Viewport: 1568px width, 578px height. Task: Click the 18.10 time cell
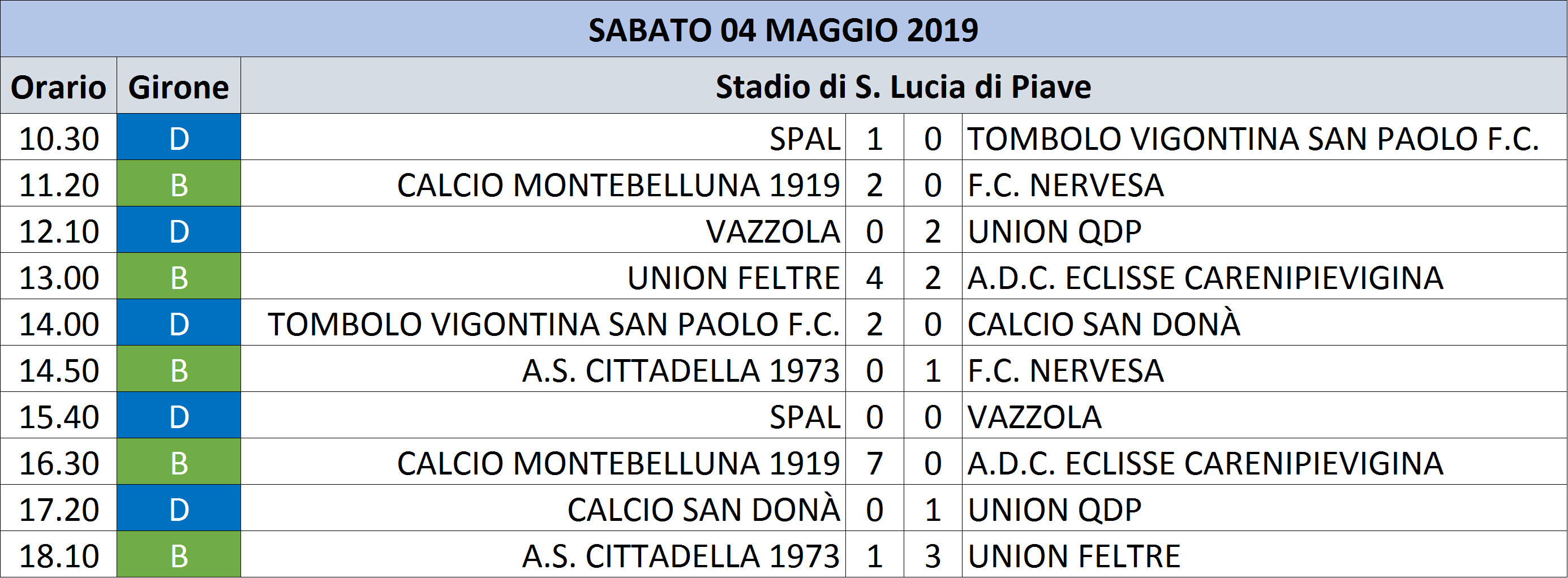tap(58, 555)
